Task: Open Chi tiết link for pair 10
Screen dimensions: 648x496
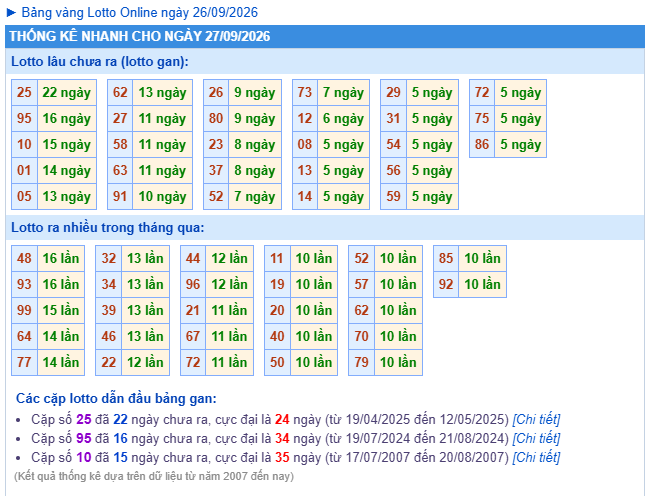Action: tap(536, 457)
